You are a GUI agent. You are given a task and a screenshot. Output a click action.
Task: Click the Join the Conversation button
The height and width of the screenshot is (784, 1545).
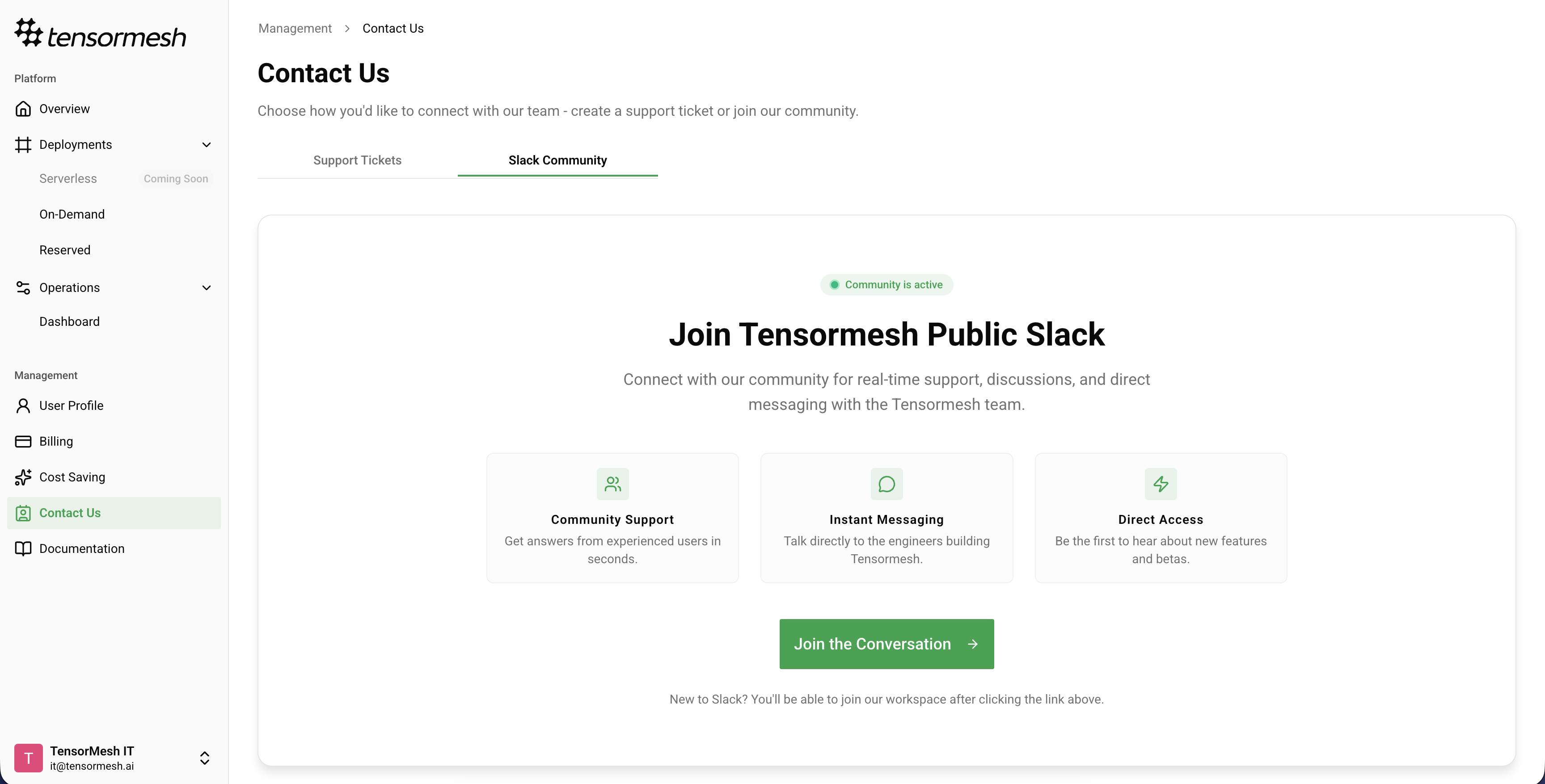pyautogui.click(x=886, y=644)
